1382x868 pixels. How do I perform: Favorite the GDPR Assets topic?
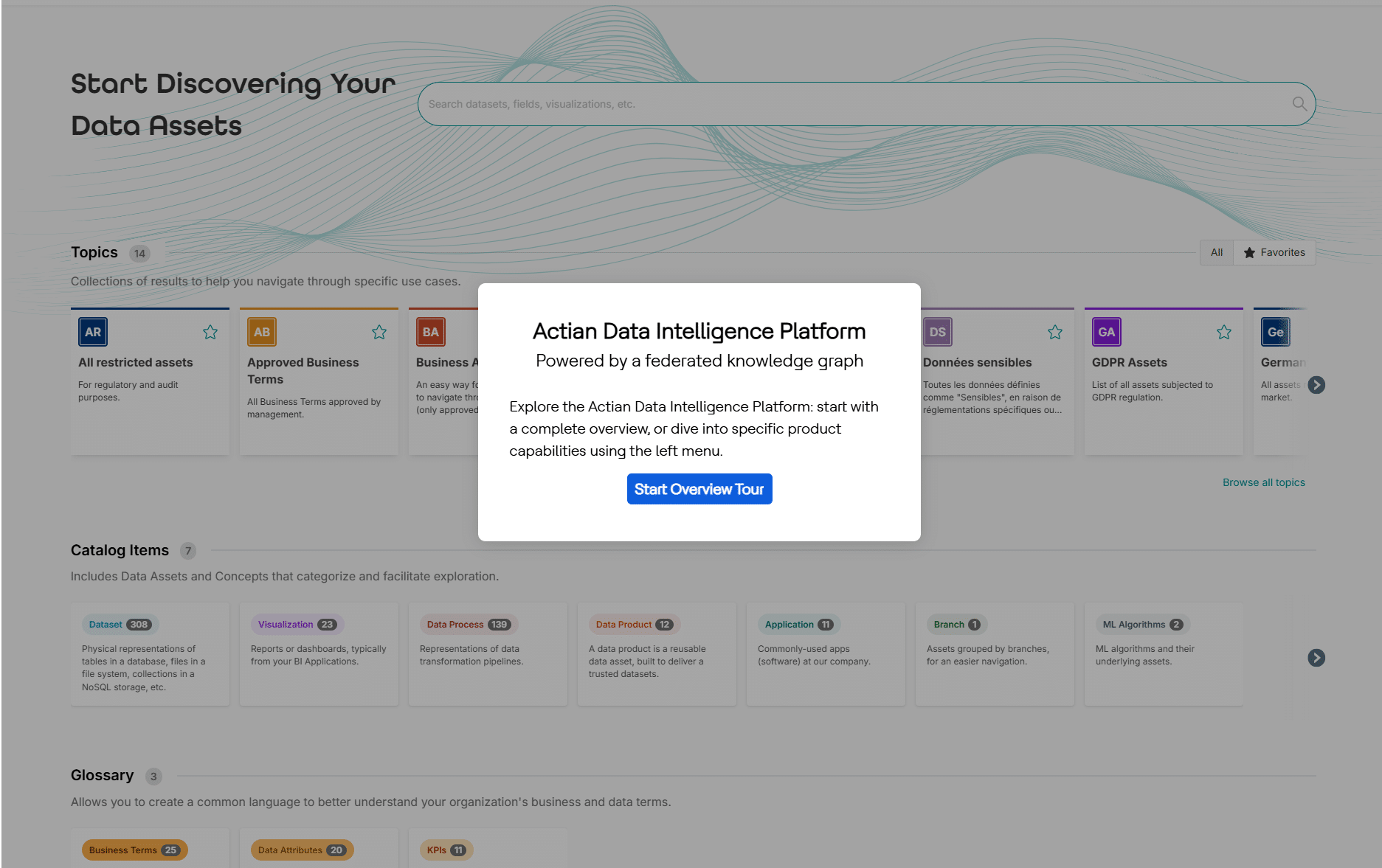pos(1224,332)
